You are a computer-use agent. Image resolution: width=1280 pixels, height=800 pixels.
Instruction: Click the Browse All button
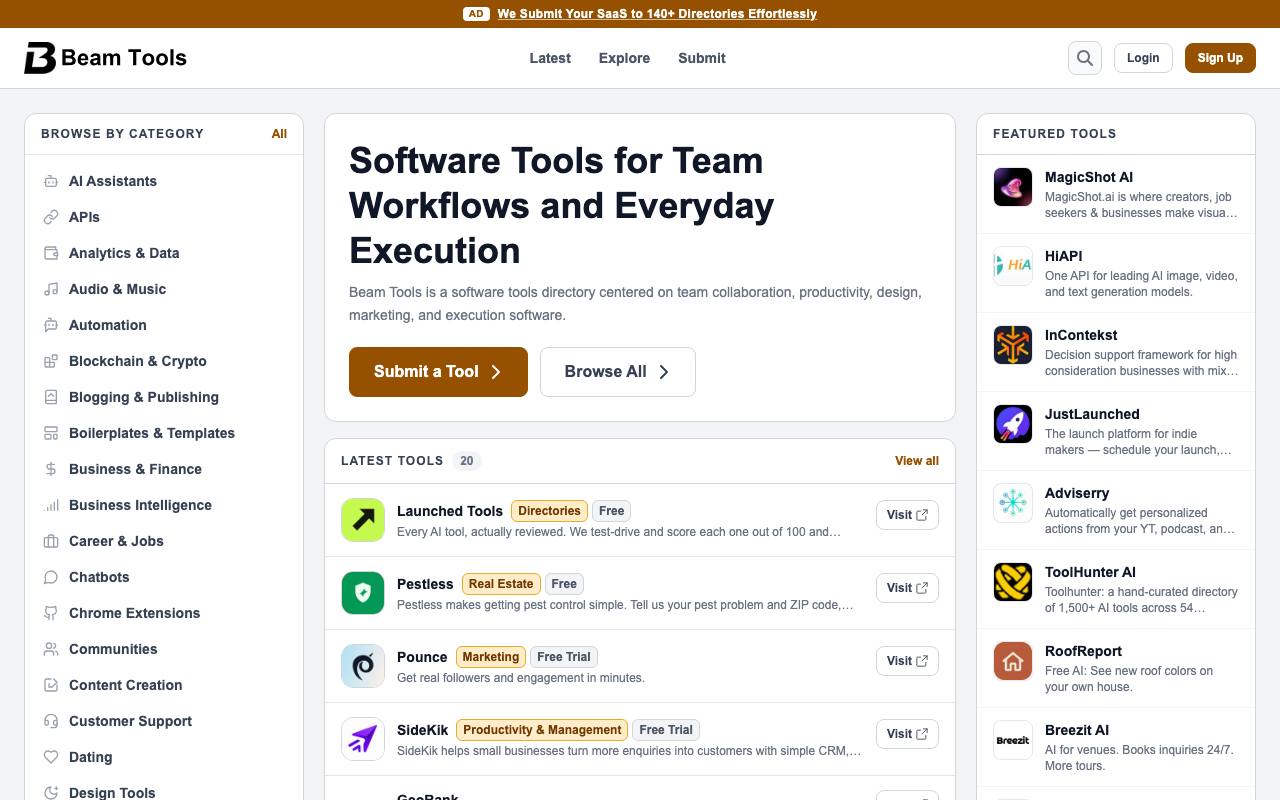pos(618,372)
